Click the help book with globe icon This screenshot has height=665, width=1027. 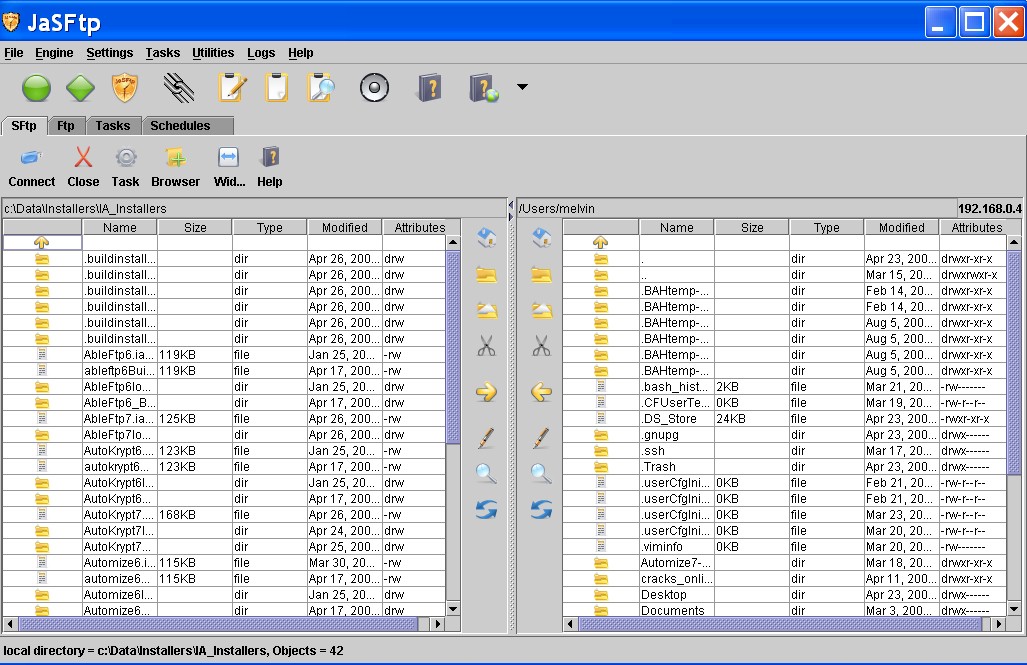click(483, 88)
